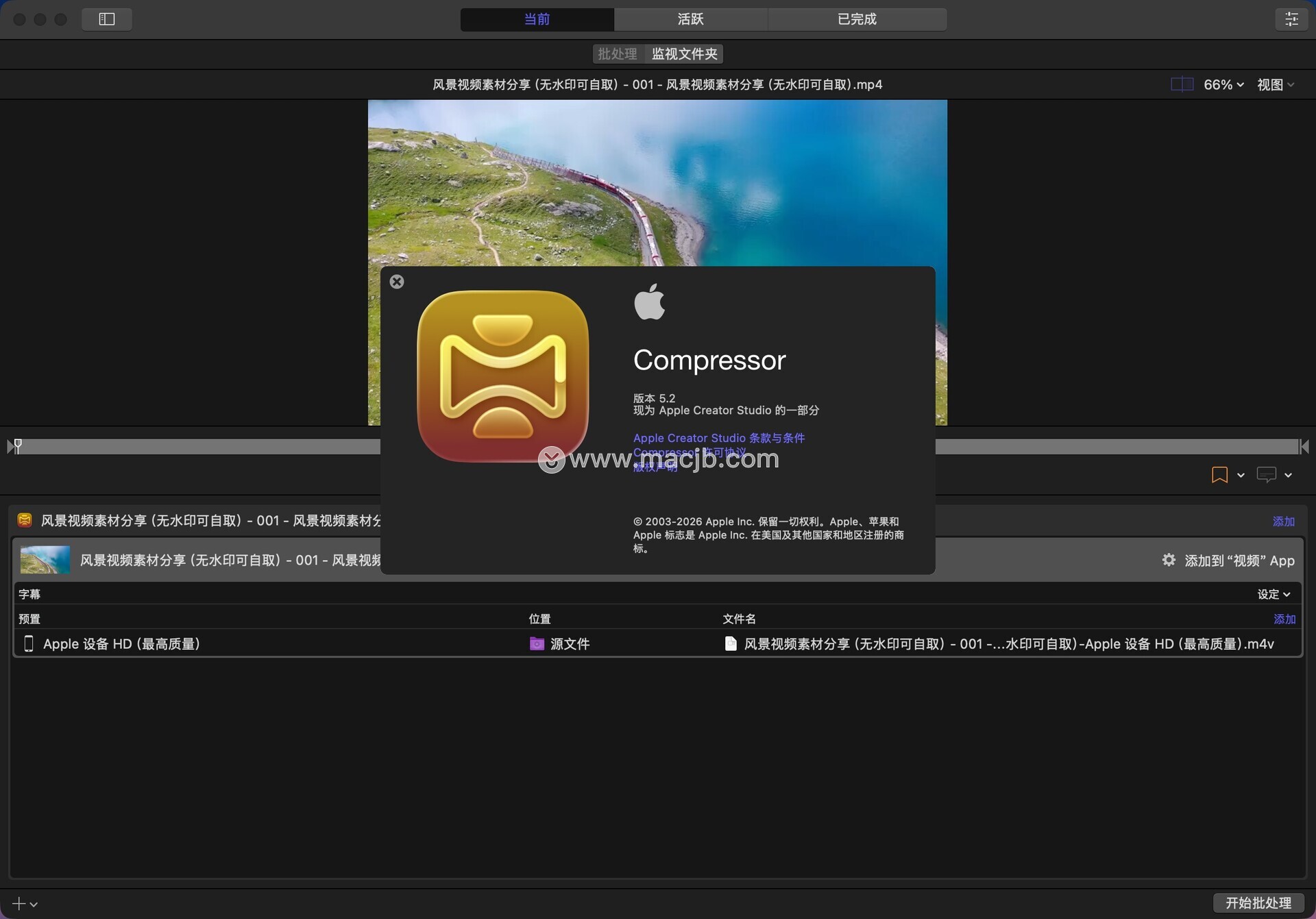Click gear icon beside 添加到“视频” App
The width and height of the screenshot is (1316, 919).
click(1169, 560)
